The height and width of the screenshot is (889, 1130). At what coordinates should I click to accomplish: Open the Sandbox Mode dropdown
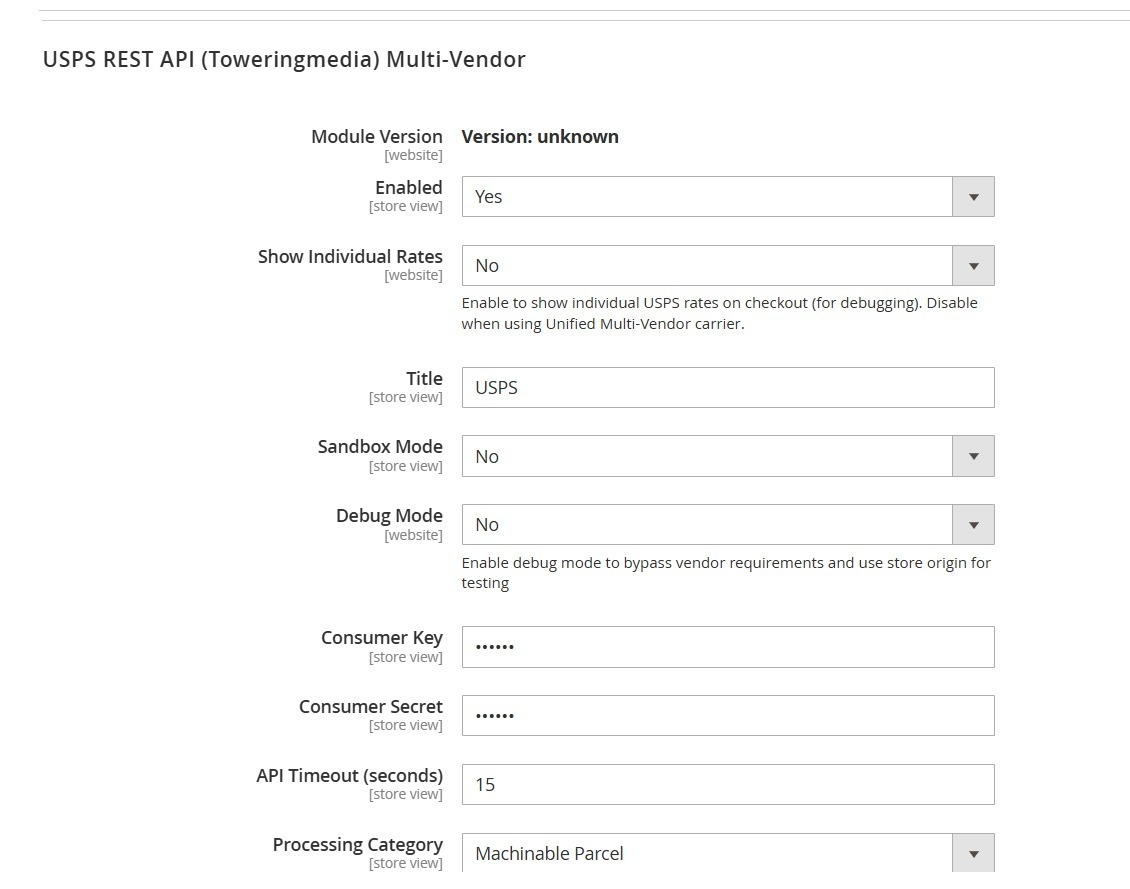pos(728,456)
